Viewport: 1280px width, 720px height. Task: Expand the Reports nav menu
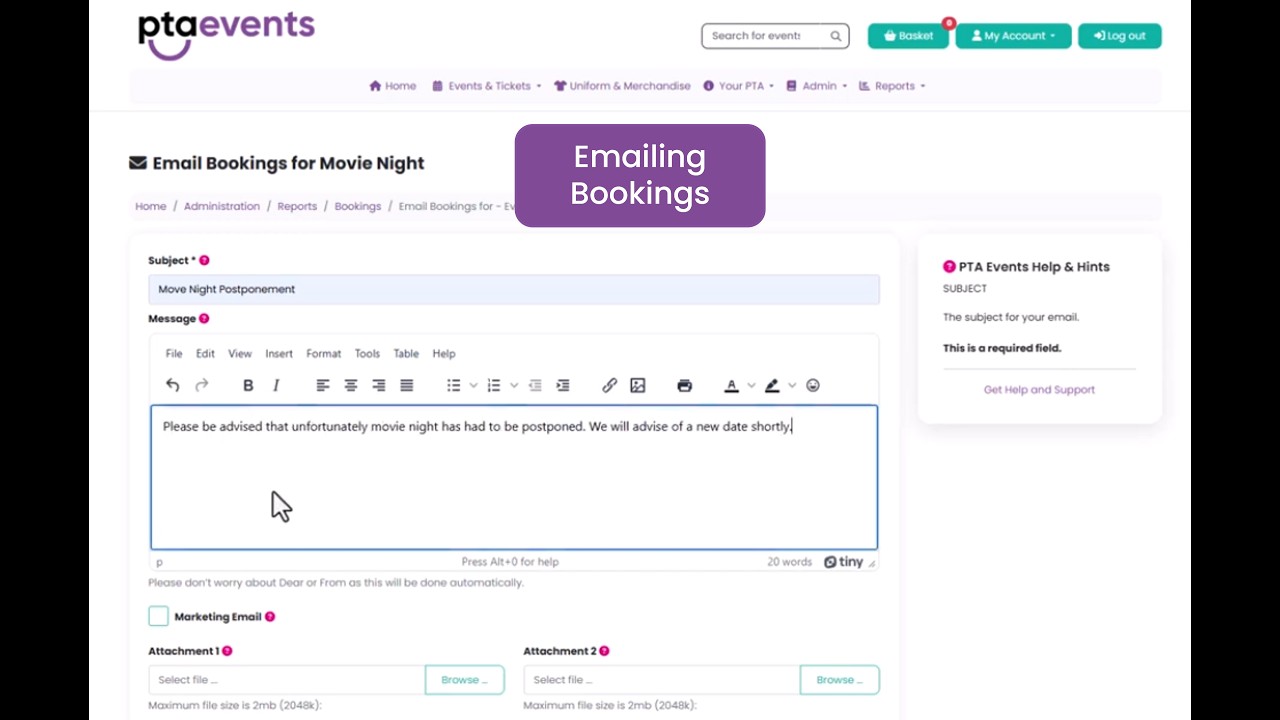892,86
